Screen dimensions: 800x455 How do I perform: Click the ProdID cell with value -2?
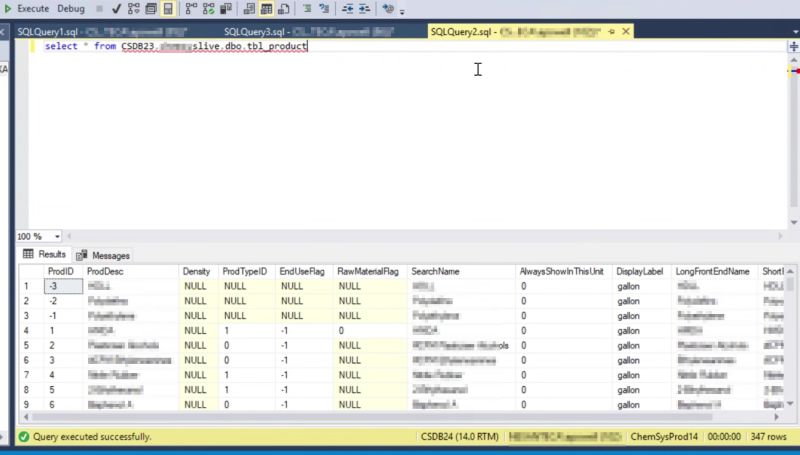click(63, 301)
